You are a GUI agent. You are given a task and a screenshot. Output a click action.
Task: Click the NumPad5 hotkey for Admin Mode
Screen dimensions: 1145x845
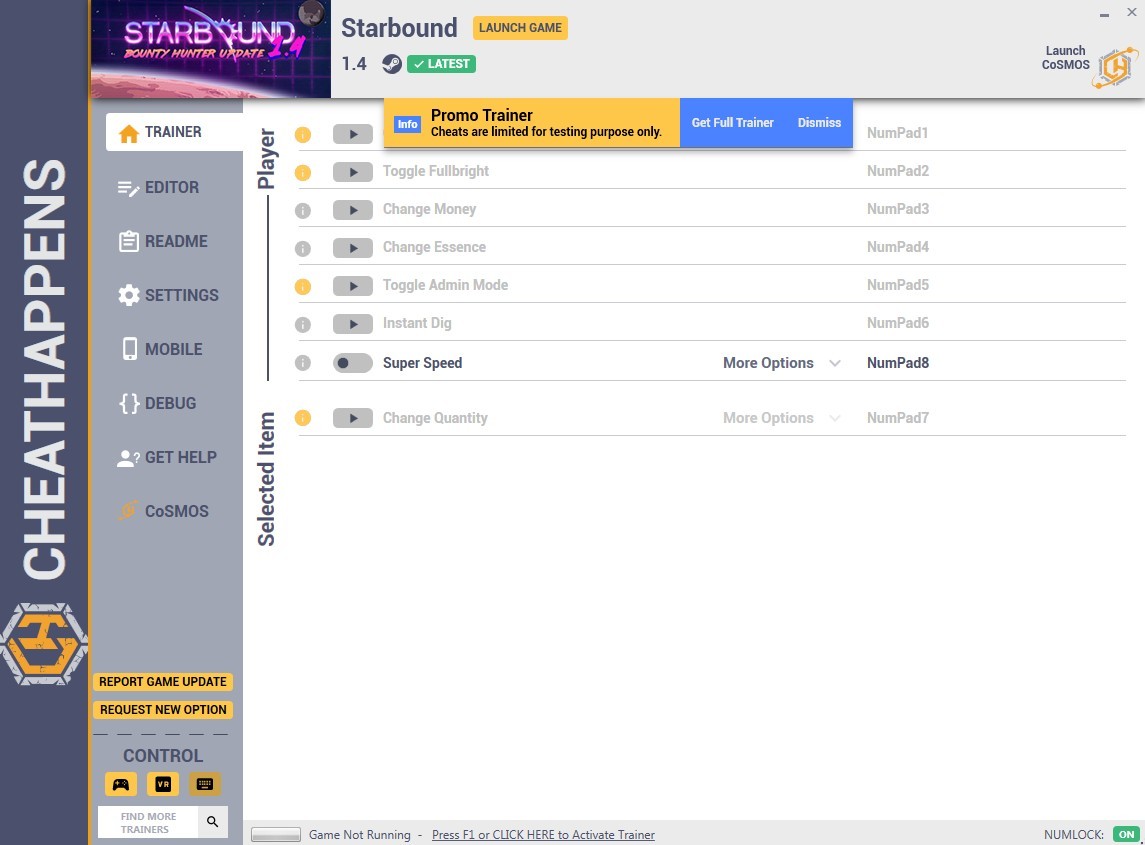point(897,285)
